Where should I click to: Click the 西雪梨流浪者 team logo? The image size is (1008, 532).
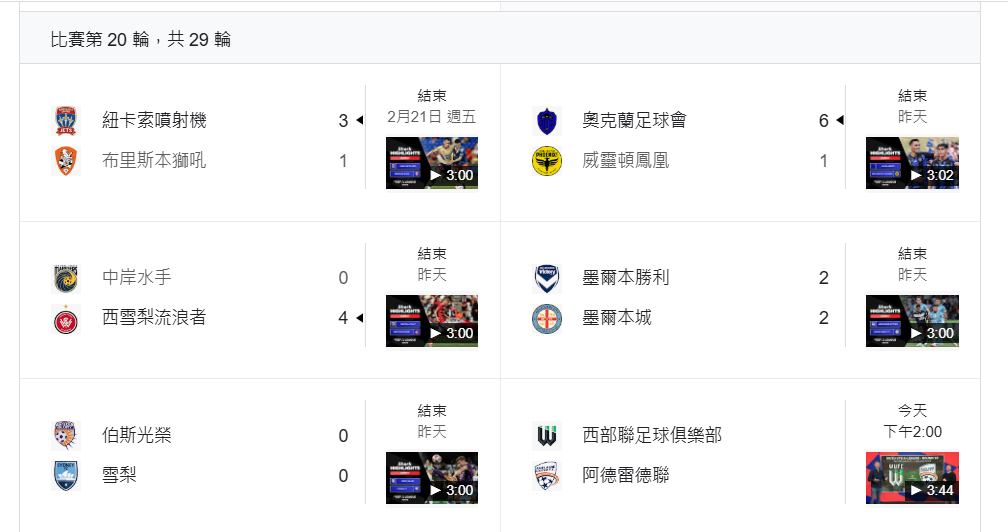pyautogui.click(x=66, y=318)
